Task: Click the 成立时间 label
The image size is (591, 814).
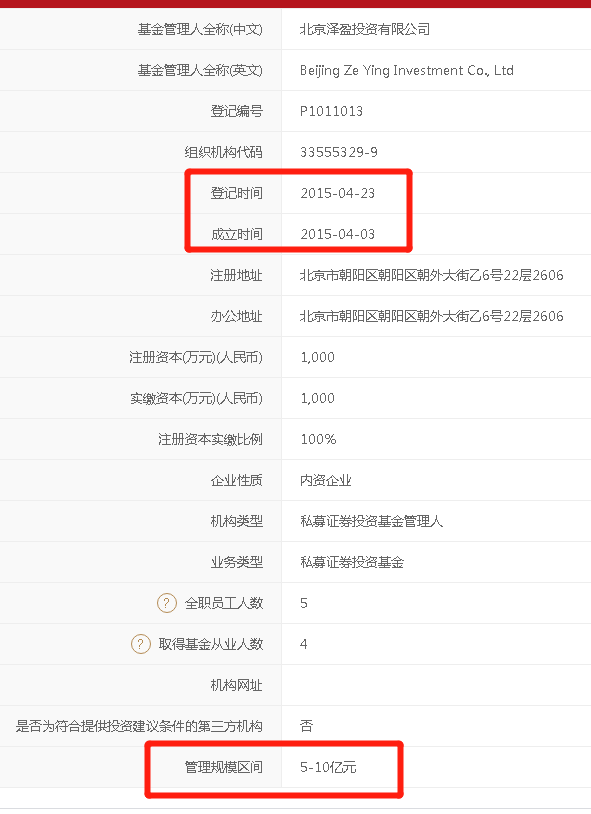Action: click(237, 234)
